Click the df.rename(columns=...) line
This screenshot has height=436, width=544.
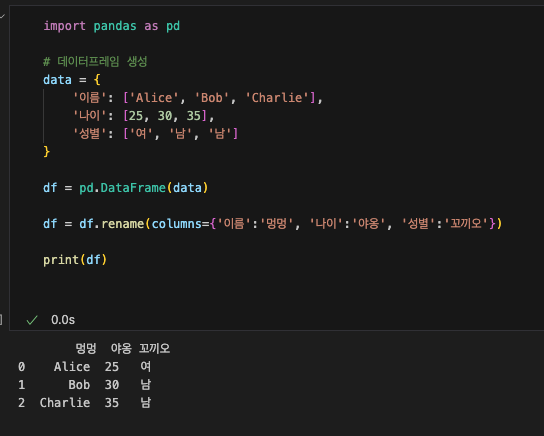[x=273, y=224]
